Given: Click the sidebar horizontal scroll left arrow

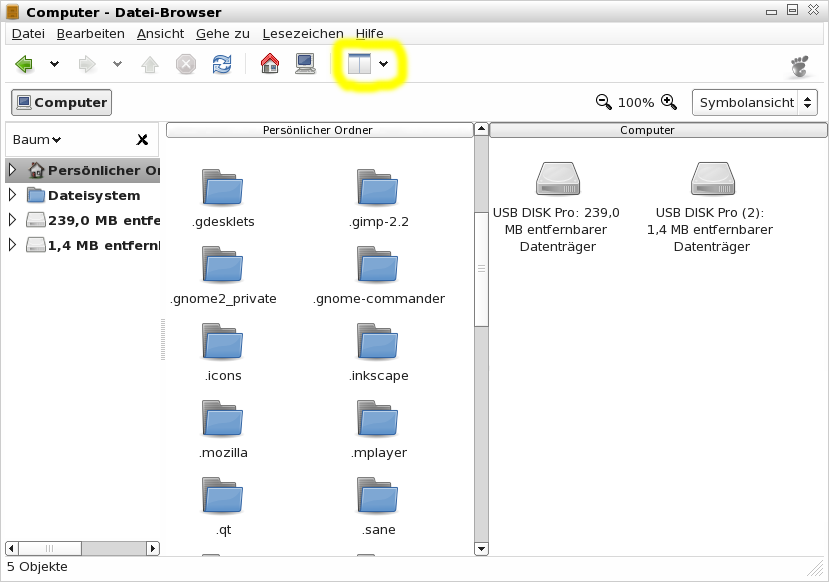Looking at the screenshot, I should coord(12,548).
